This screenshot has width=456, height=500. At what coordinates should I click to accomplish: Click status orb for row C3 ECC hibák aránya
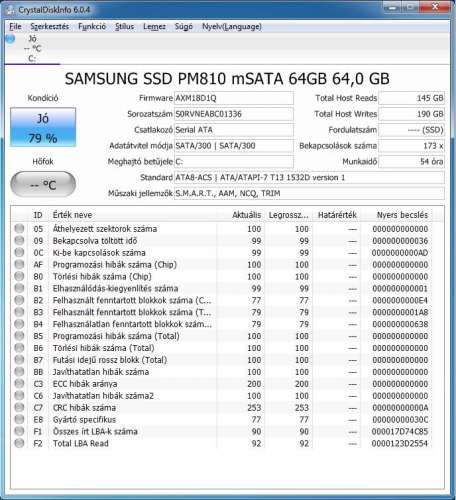click(19, 384)
